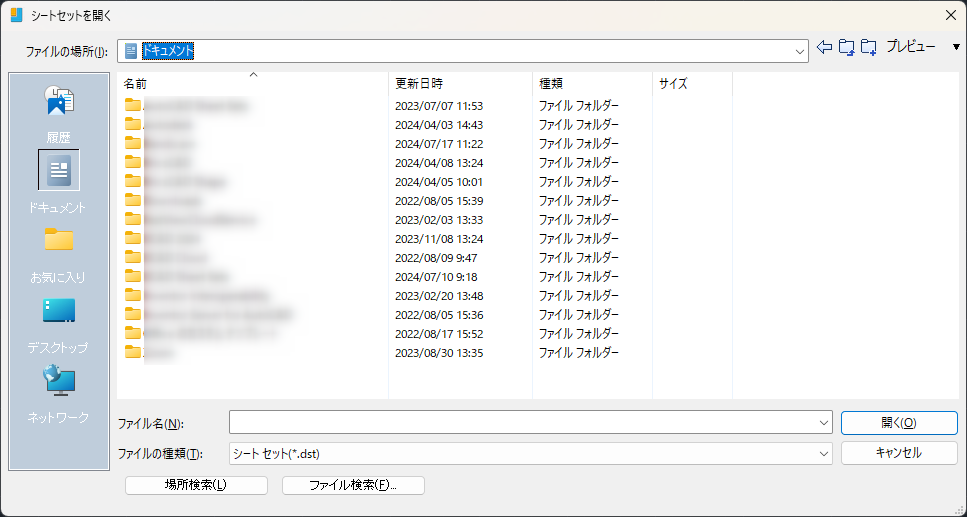Select the ドキュメント sidebar location

[x=59, y=182]
